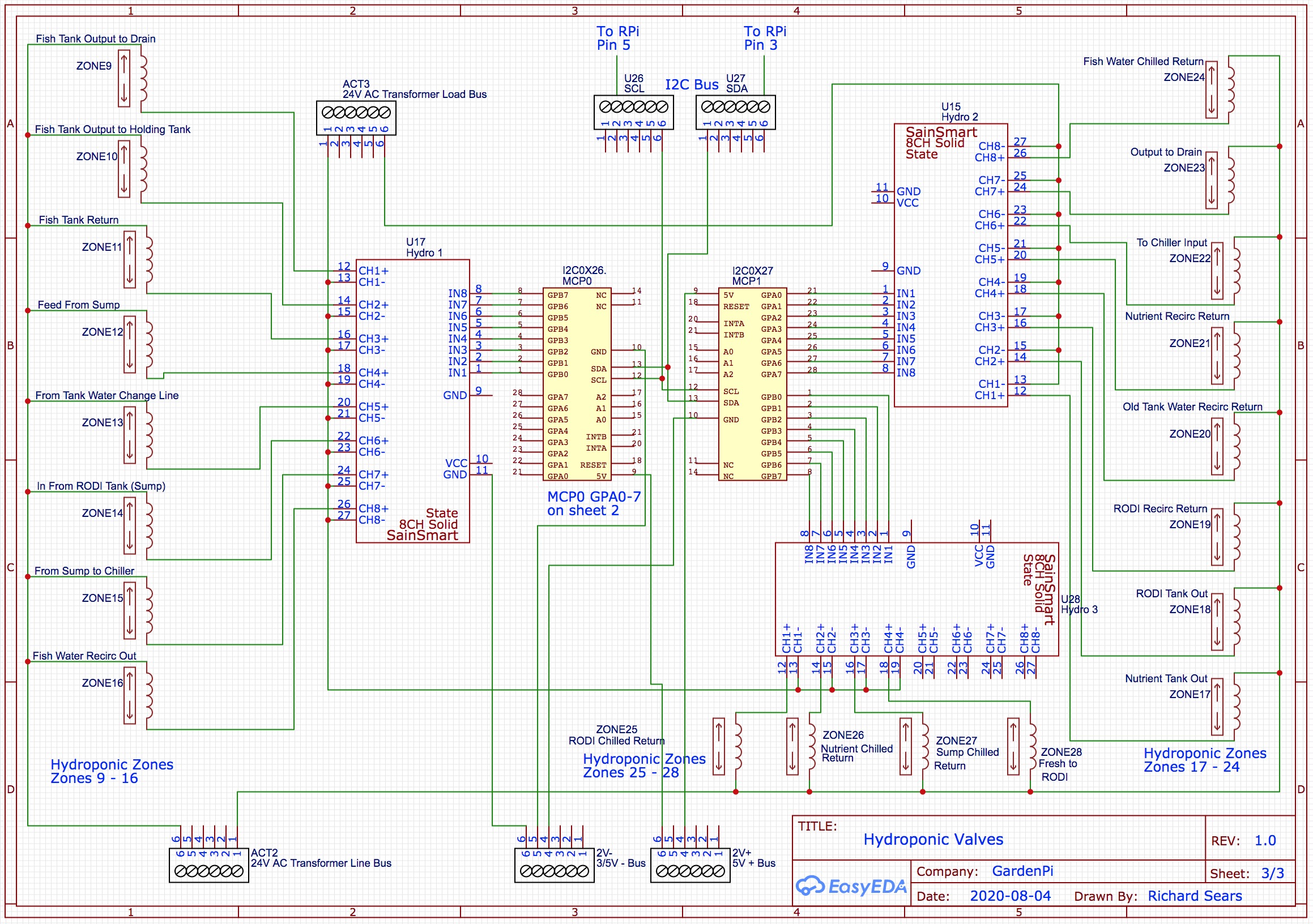1313x924 pixels.
Task: Click 'From Sump to Chiller' label
Action: pos(84,571)
